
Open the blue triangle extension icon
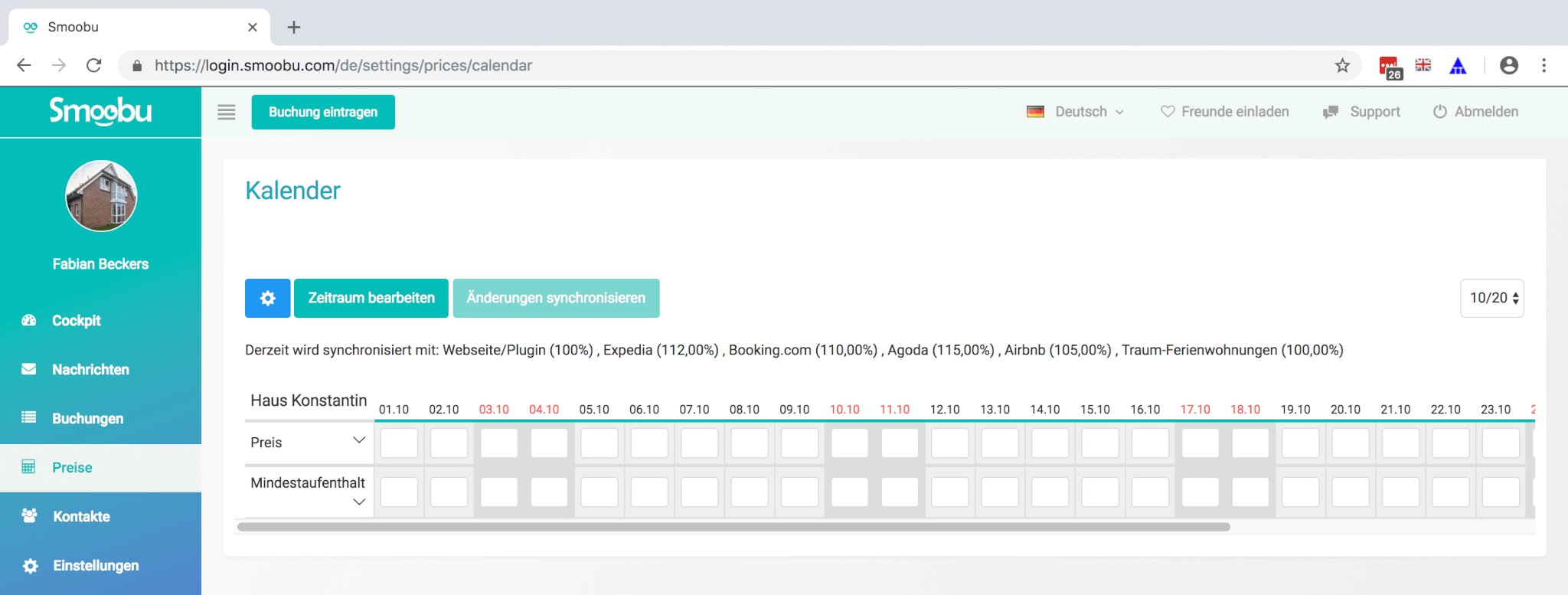pyautogui.click(x=1458, y=66)
